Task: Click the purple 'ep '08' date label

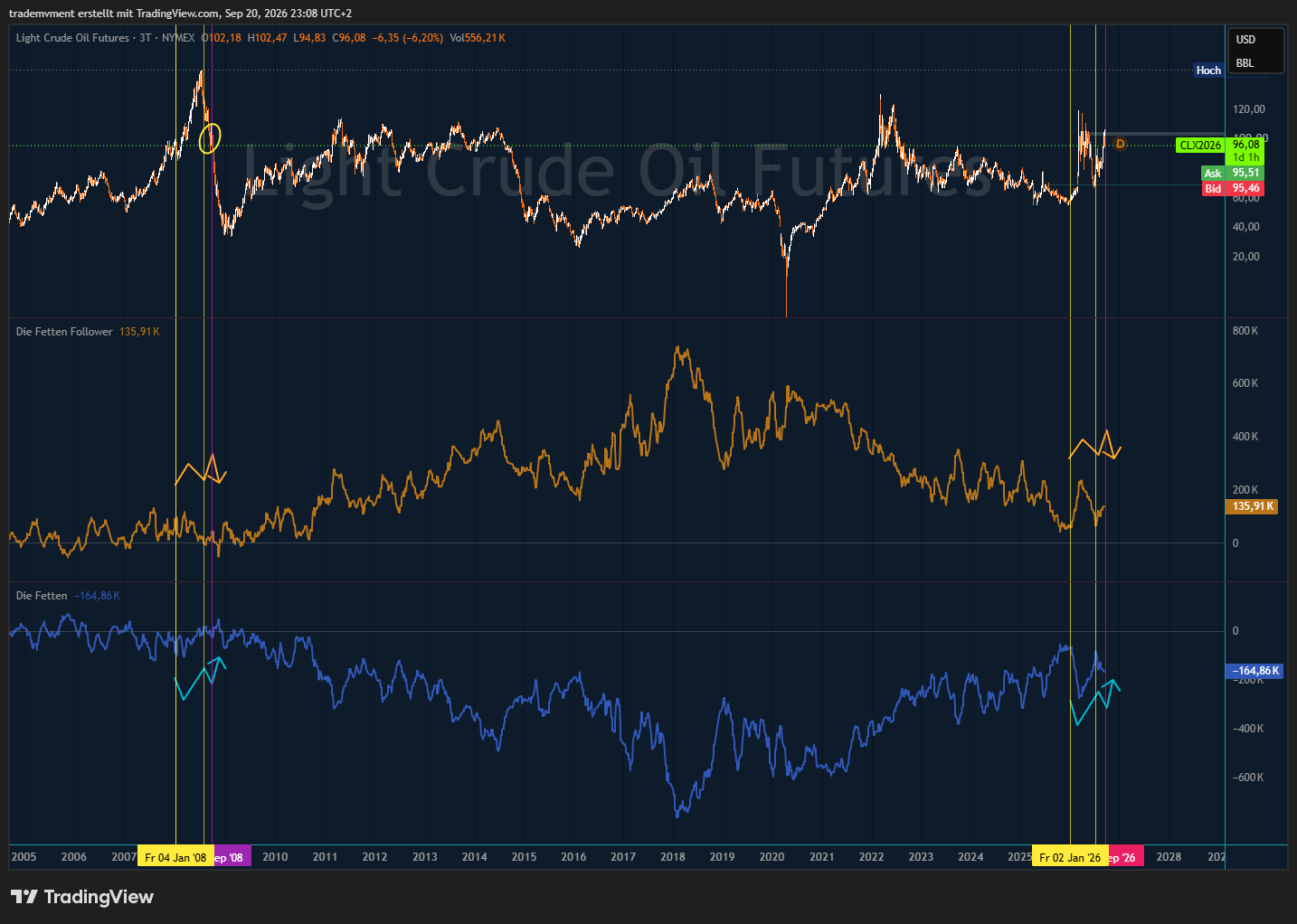Action: click(x=232, y=857)
